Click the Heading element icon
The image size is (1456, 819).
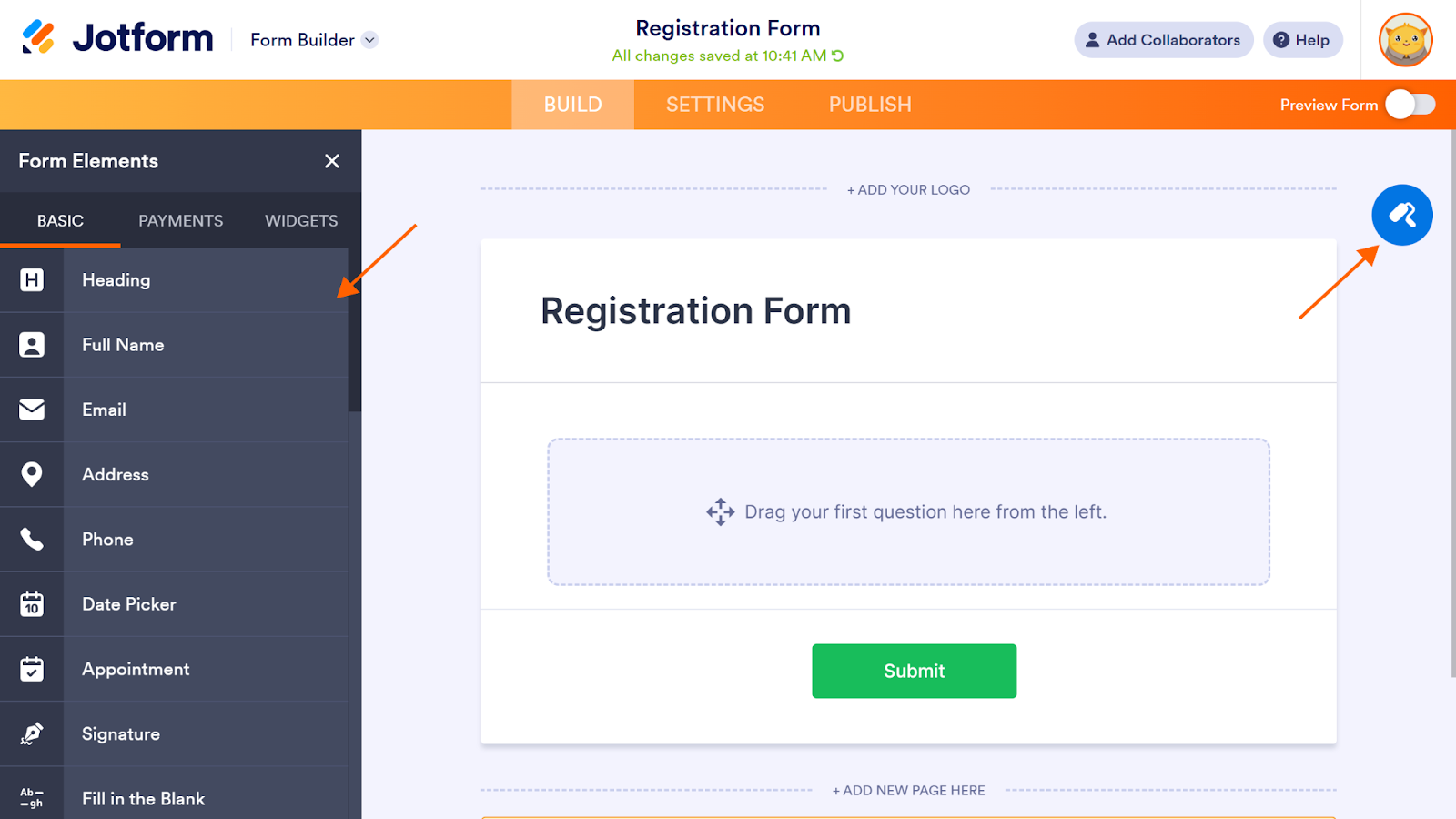(x=32, y=280)
